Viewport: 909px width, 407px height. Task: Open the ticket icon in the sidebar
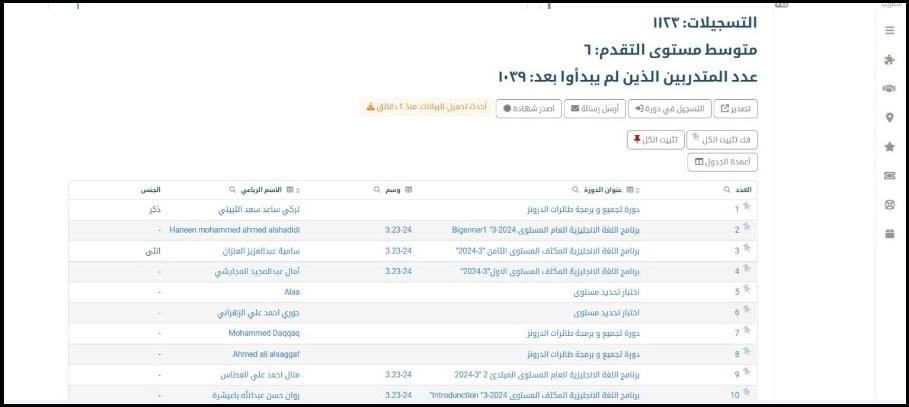889,176
